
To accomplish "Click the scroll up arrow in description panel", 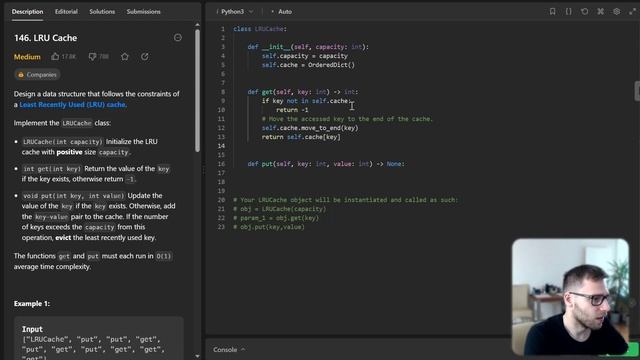I will tap(198, 24).
